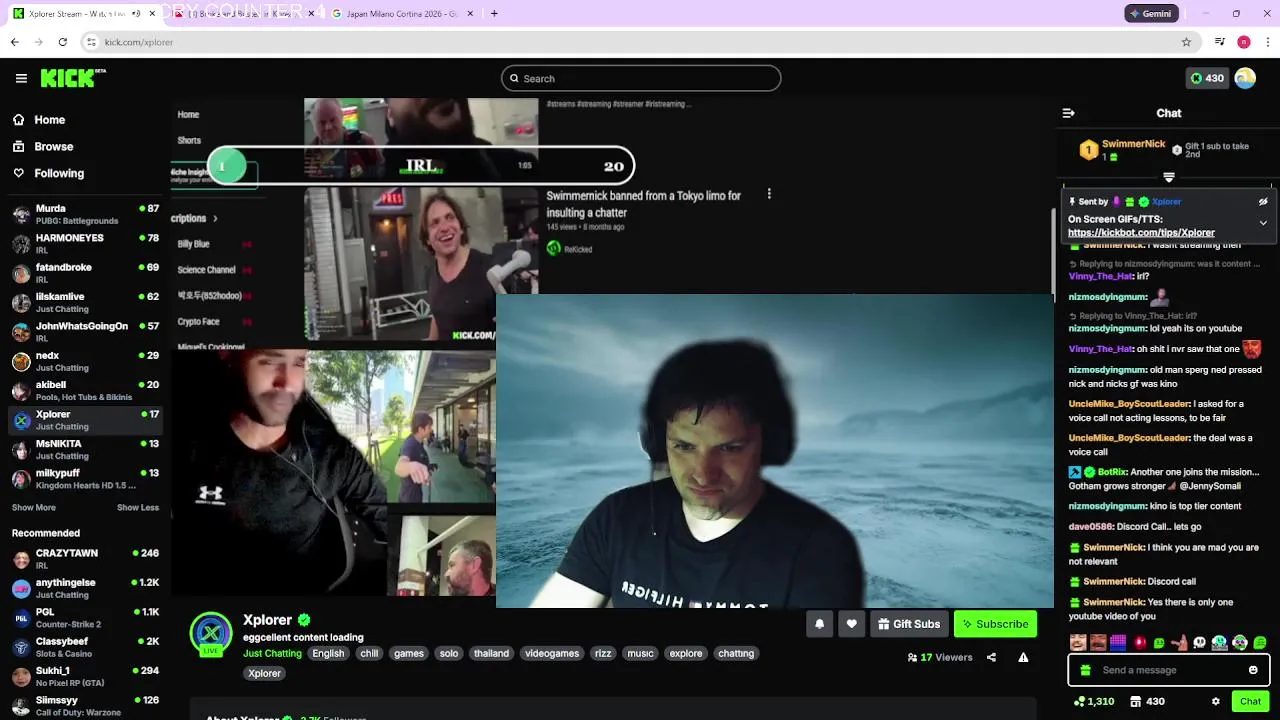
Task: Select the videogames tag
Action: click(x=552, y=654)
